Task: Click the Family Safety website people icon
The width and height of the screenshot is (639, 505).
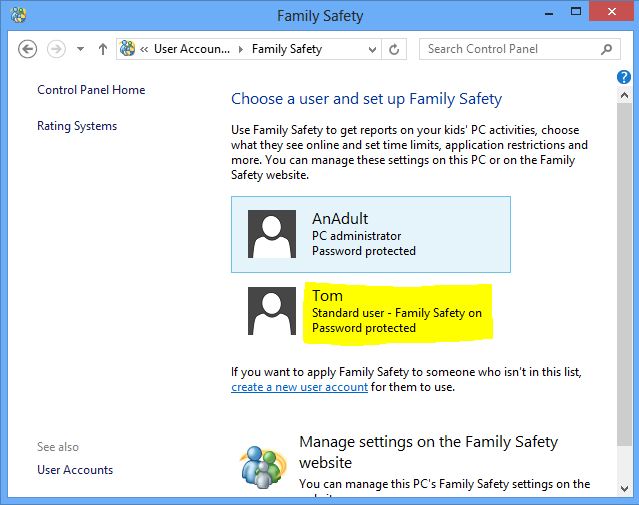Action: (x=263, y=467)
